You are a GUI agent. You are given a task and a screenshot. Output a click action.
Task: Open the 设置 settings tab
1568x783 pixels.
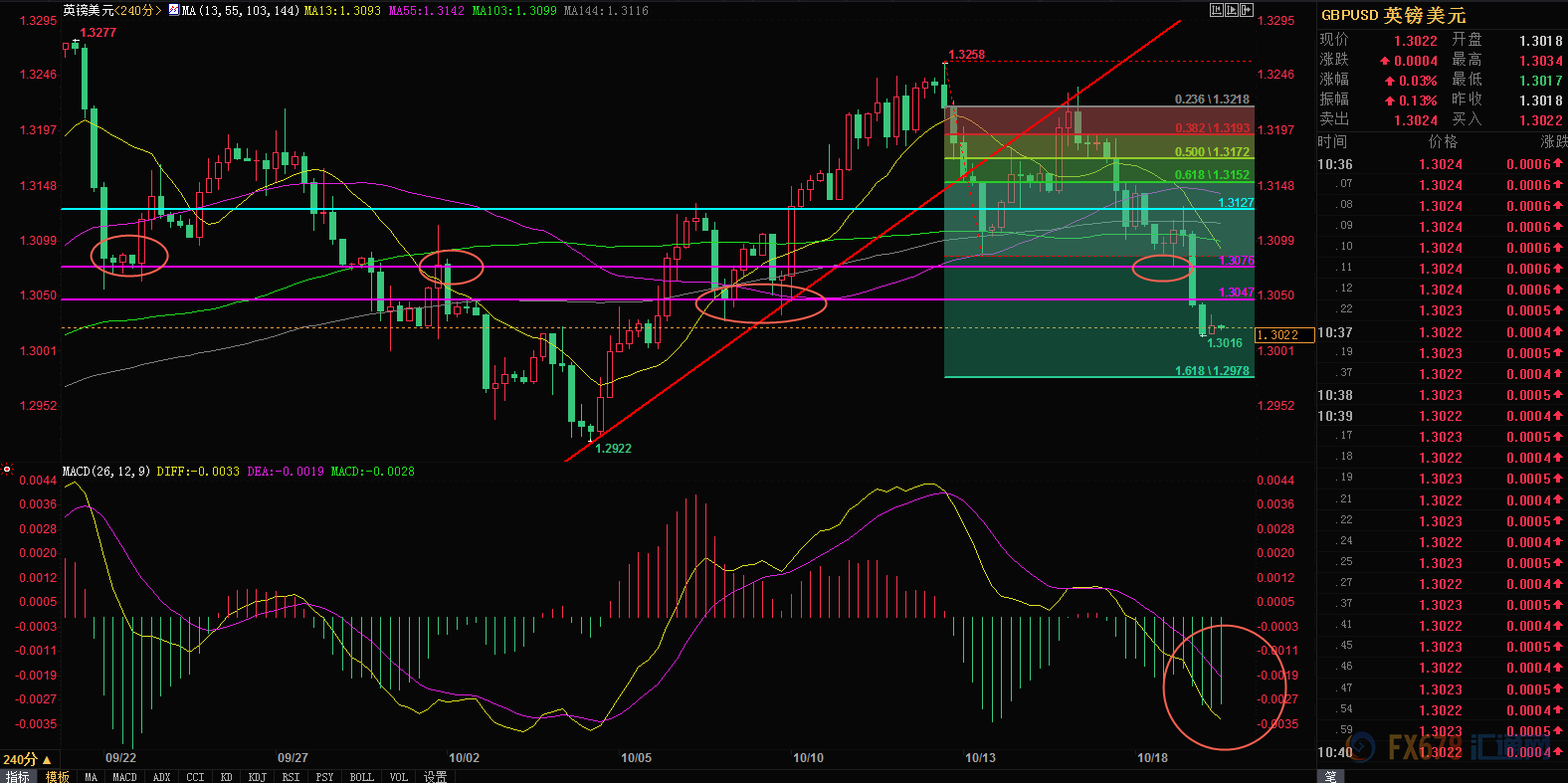coord(435,777)
